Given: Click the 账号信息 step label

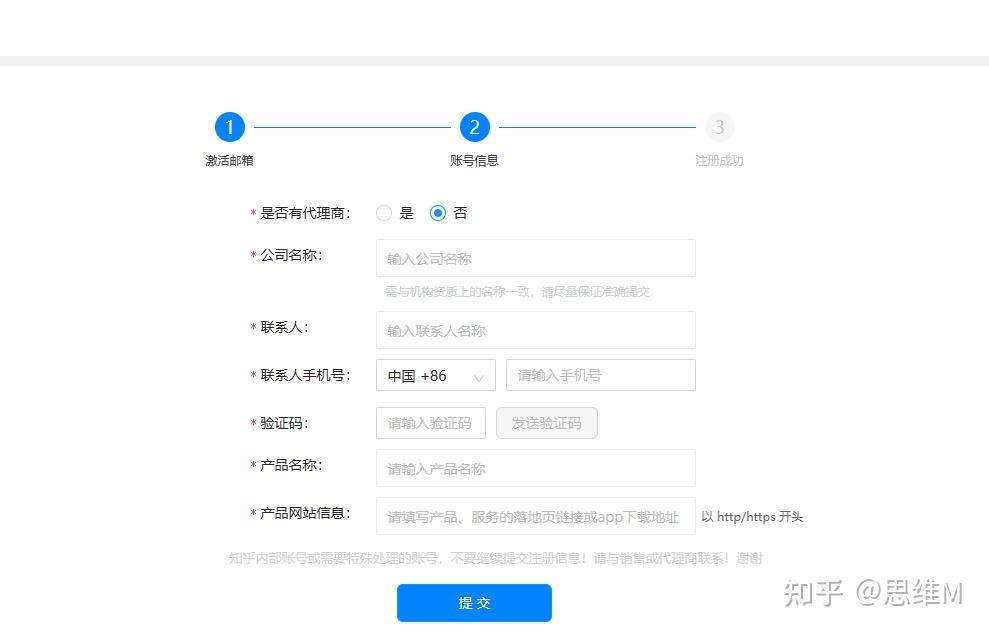Looking at the screenshot, I should click(474, 161).
